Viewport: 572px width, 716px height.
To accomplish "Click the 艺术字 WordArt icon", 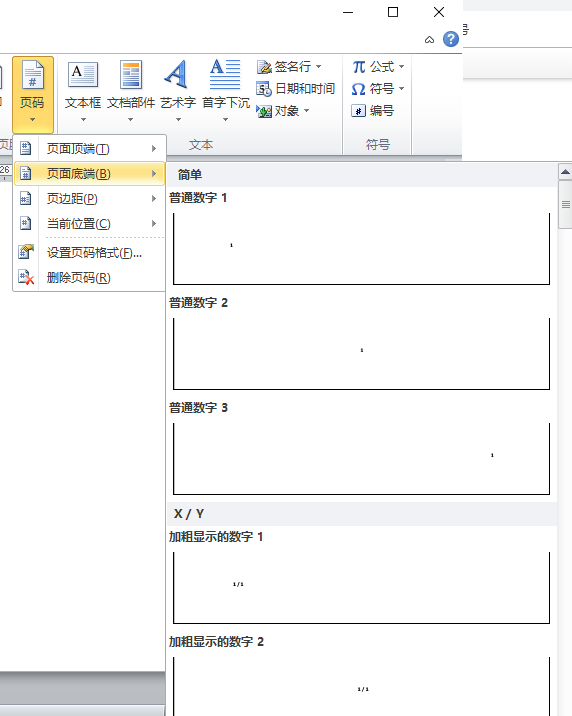I will [177, 74].
